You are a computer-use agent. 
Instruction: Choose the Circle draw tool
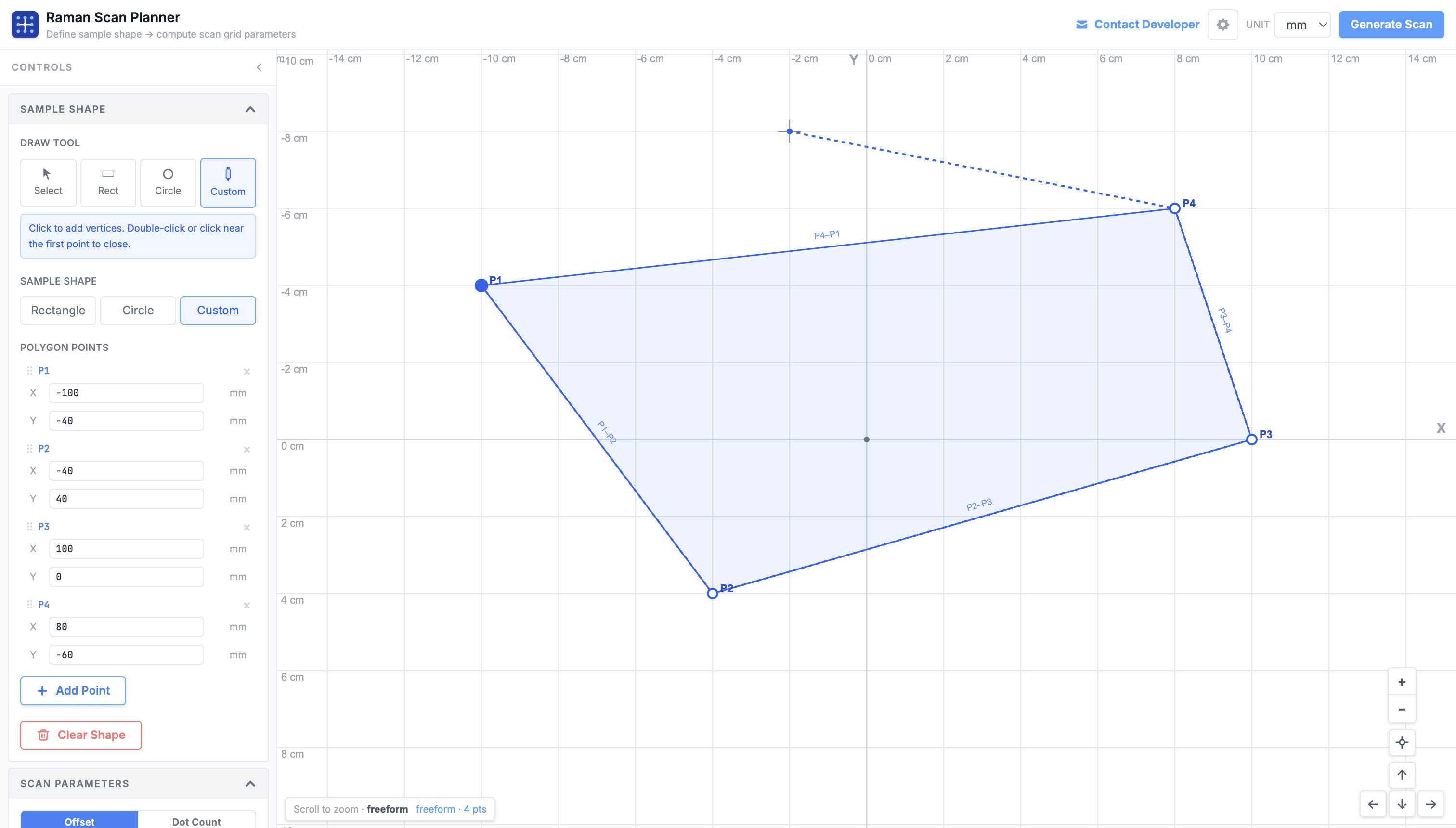pyautogui.click(x=168, y=182)
